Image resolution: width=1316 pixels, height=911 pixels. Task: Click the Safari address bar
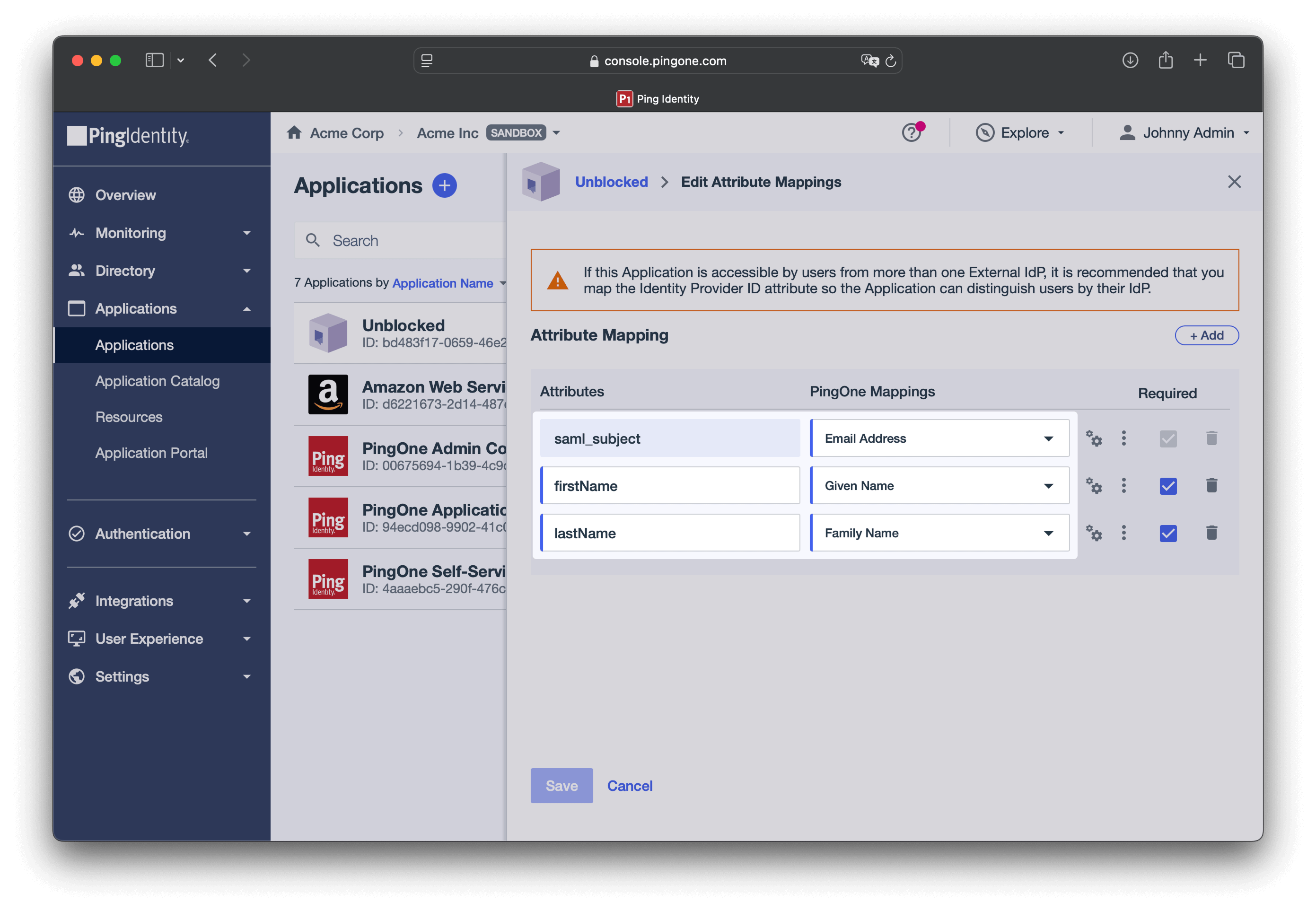[x=658, y=61]
